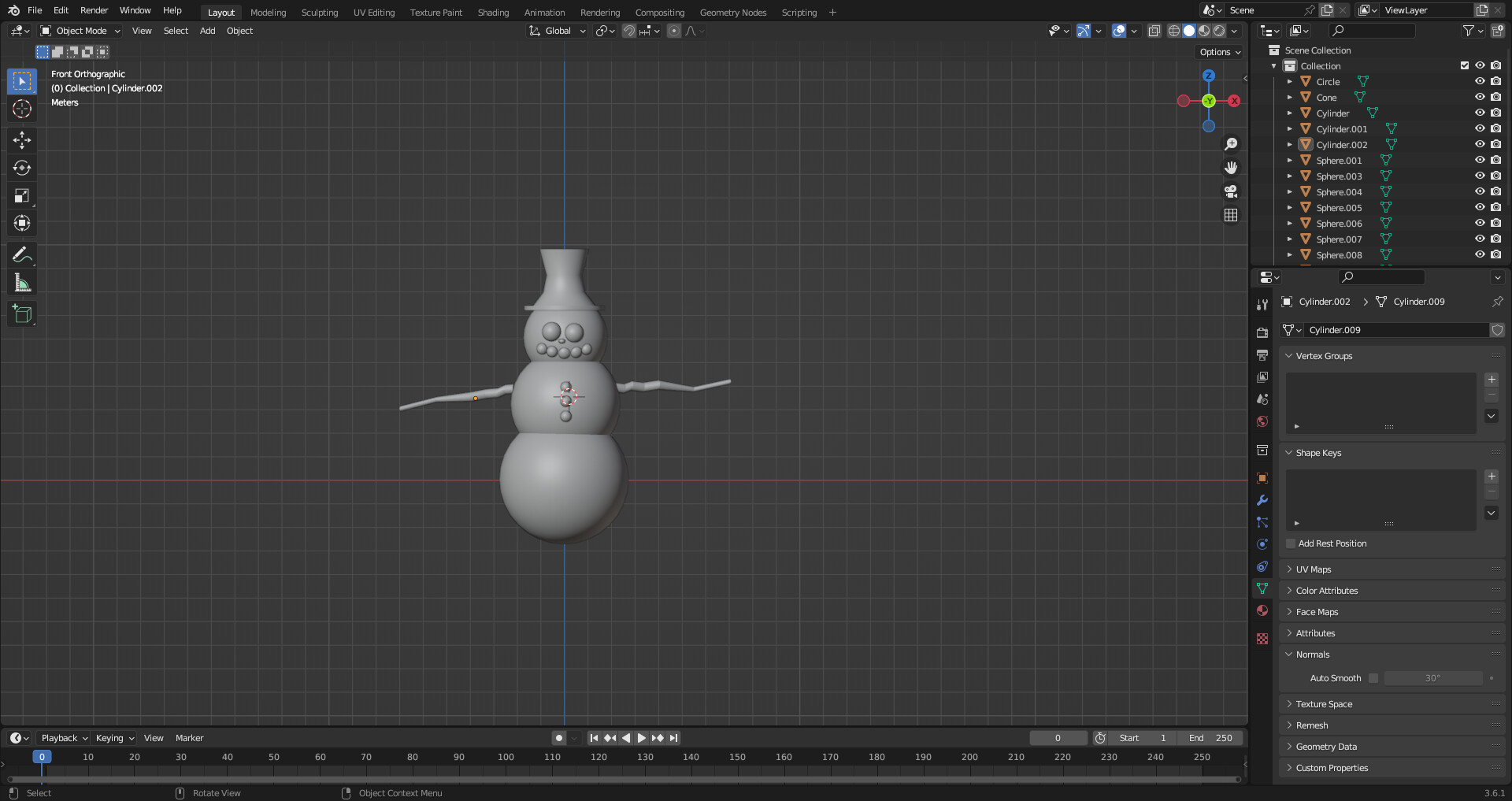Open the Render menu

coord(94,10)
